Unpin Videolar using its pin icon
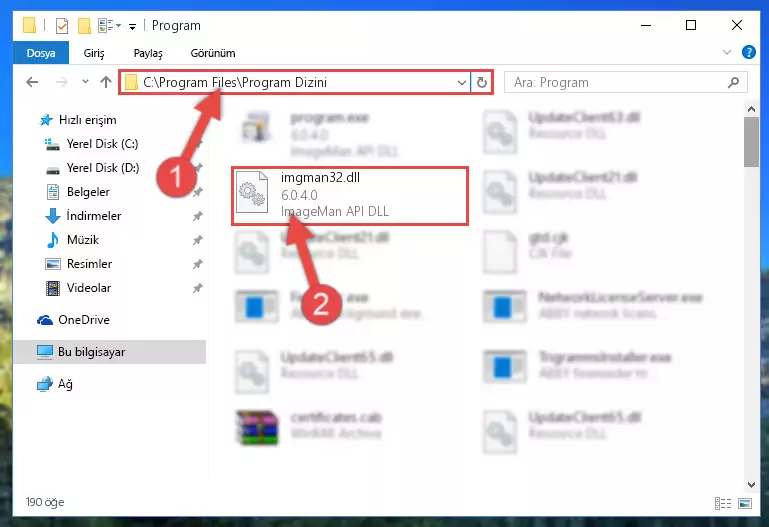This screenshot has height=527, width=769. coord(198,288)
